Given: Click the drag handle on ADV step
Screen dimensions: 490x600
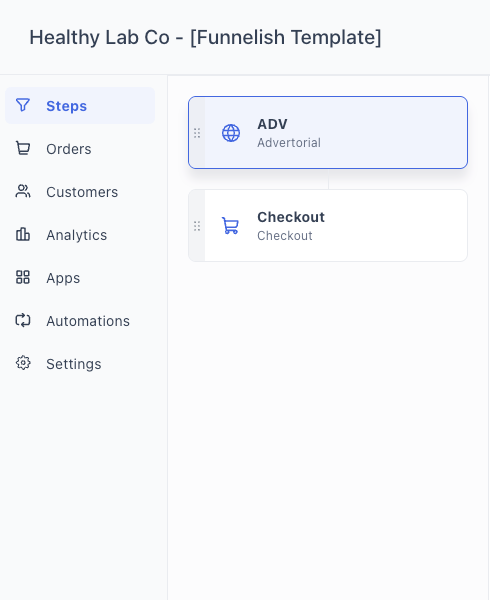Looking at the screenshot, I should click(x=197, y=133).
